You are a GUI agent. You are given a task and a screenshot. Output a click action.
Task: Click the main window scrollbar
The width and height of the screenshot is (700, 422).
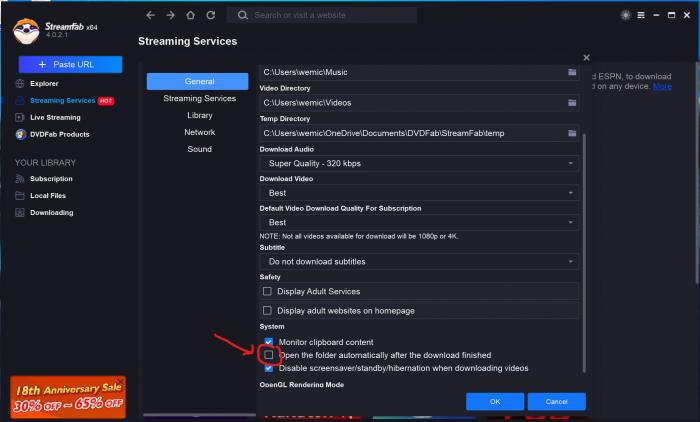(x=696, y=172)
